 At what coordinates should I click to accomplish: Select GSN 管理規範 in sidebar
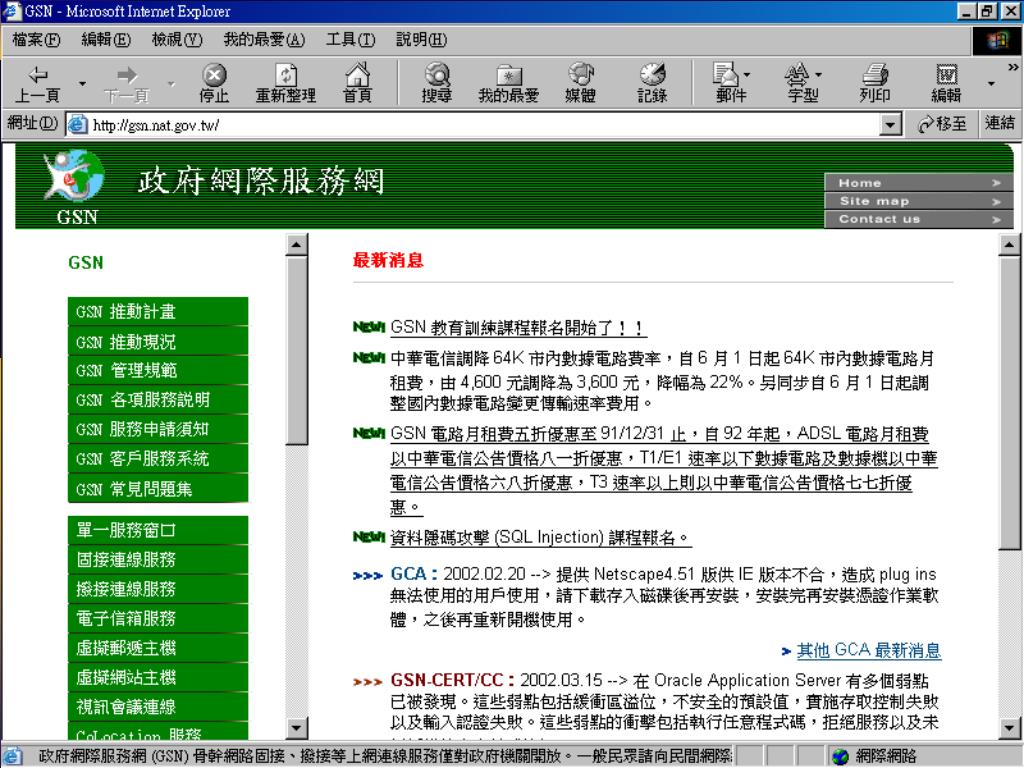tap(158, 370)
